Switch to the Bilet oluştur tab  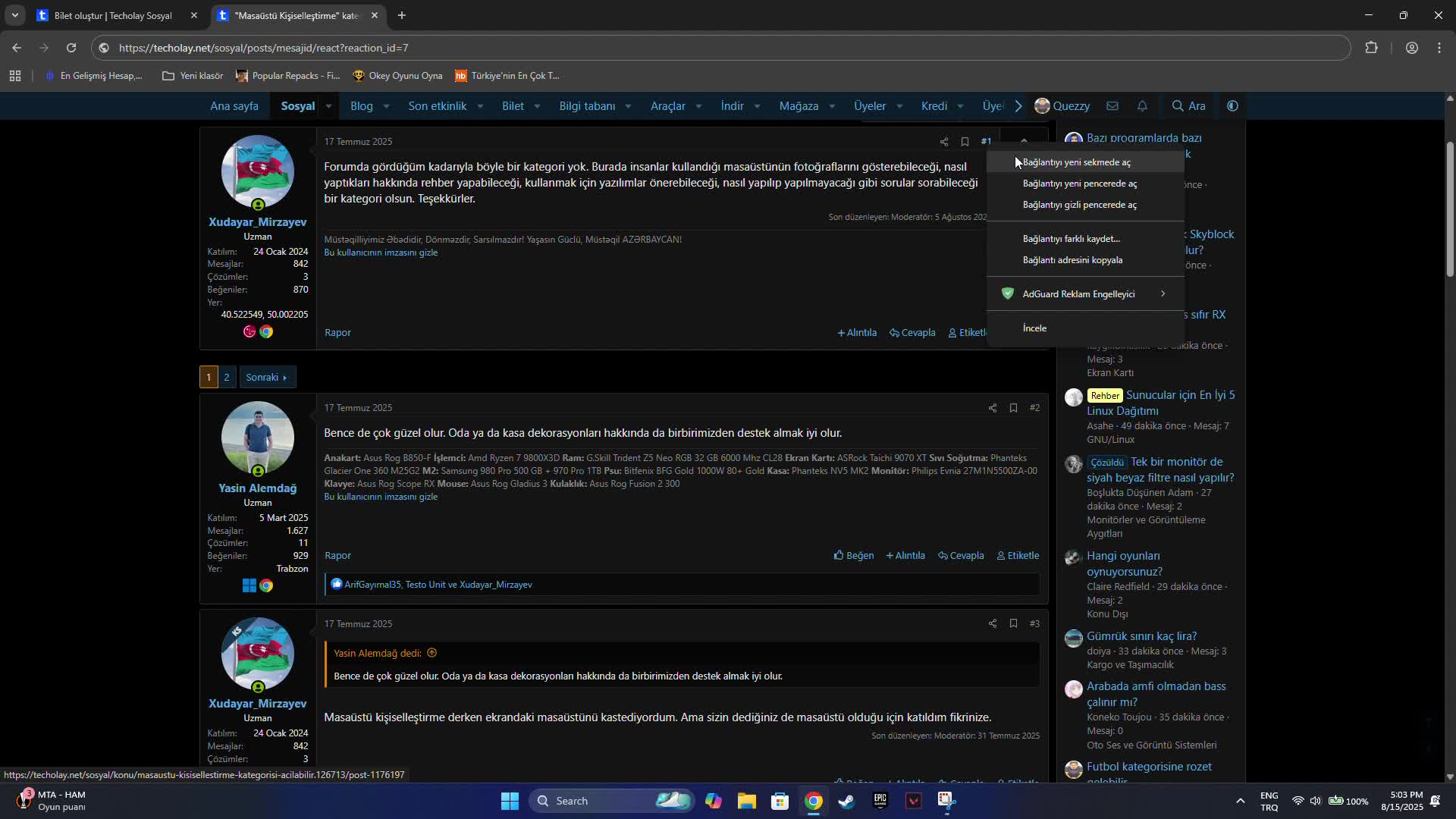pyautogui.click(x=114, y=15)
